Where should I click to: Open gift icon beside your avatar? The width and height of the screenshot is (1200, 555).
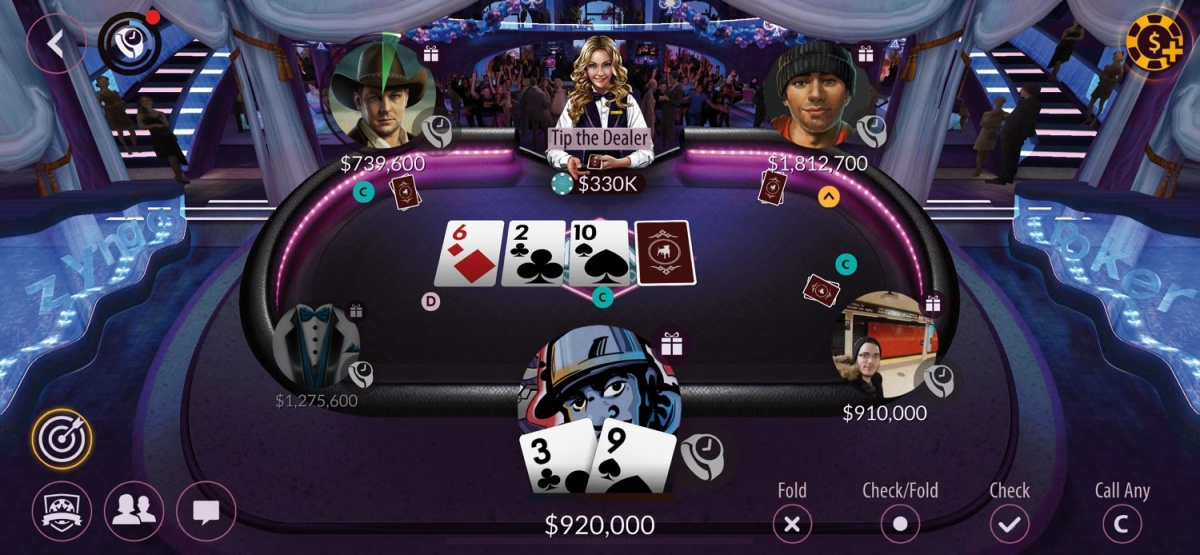tap(671, 345)
